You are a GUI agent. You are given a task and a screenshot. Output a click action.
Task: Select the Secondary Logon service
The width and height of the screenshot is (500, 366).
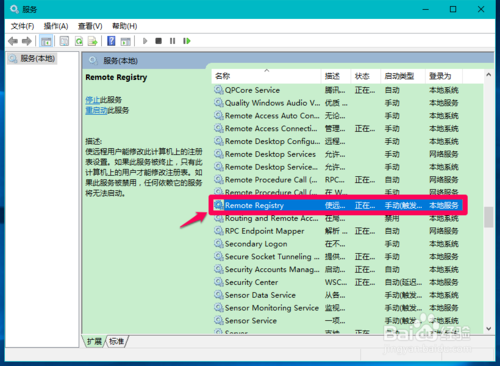coord(337,244)
